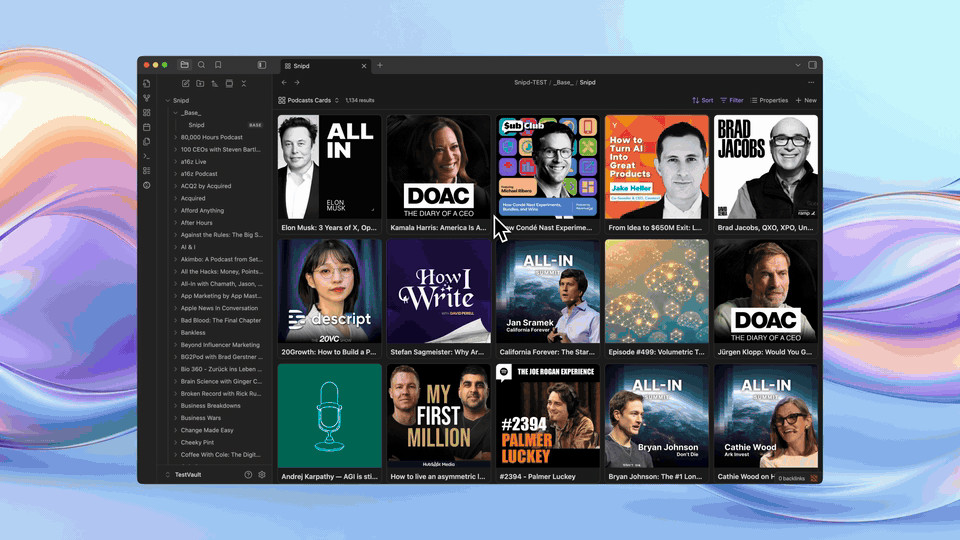This screenshot has width=960, height=540.
Task: Click the New button
Action: pyautogui.click(x=806, y=100)
